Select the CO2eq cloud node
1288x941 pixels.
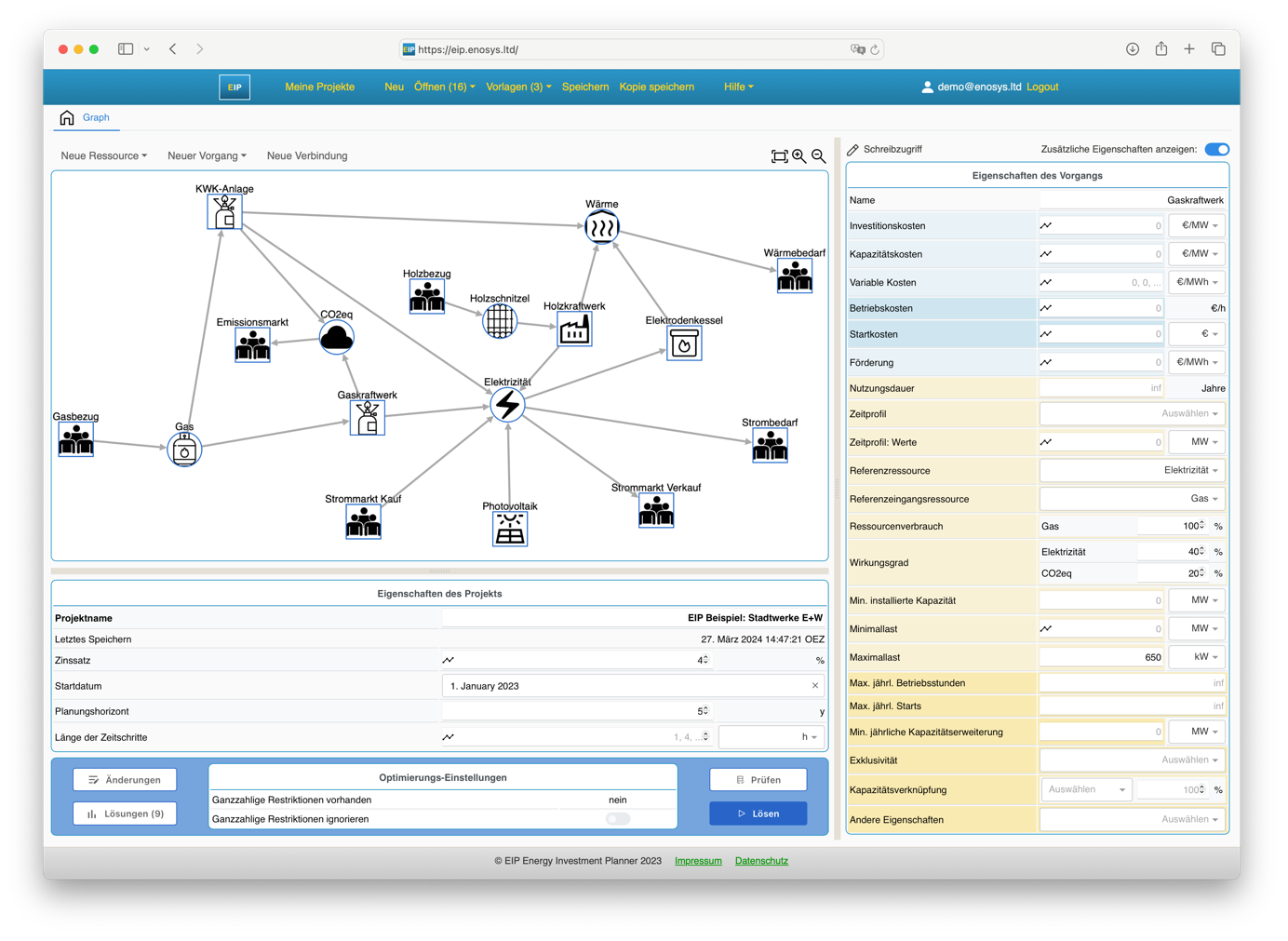pos(336,338)
